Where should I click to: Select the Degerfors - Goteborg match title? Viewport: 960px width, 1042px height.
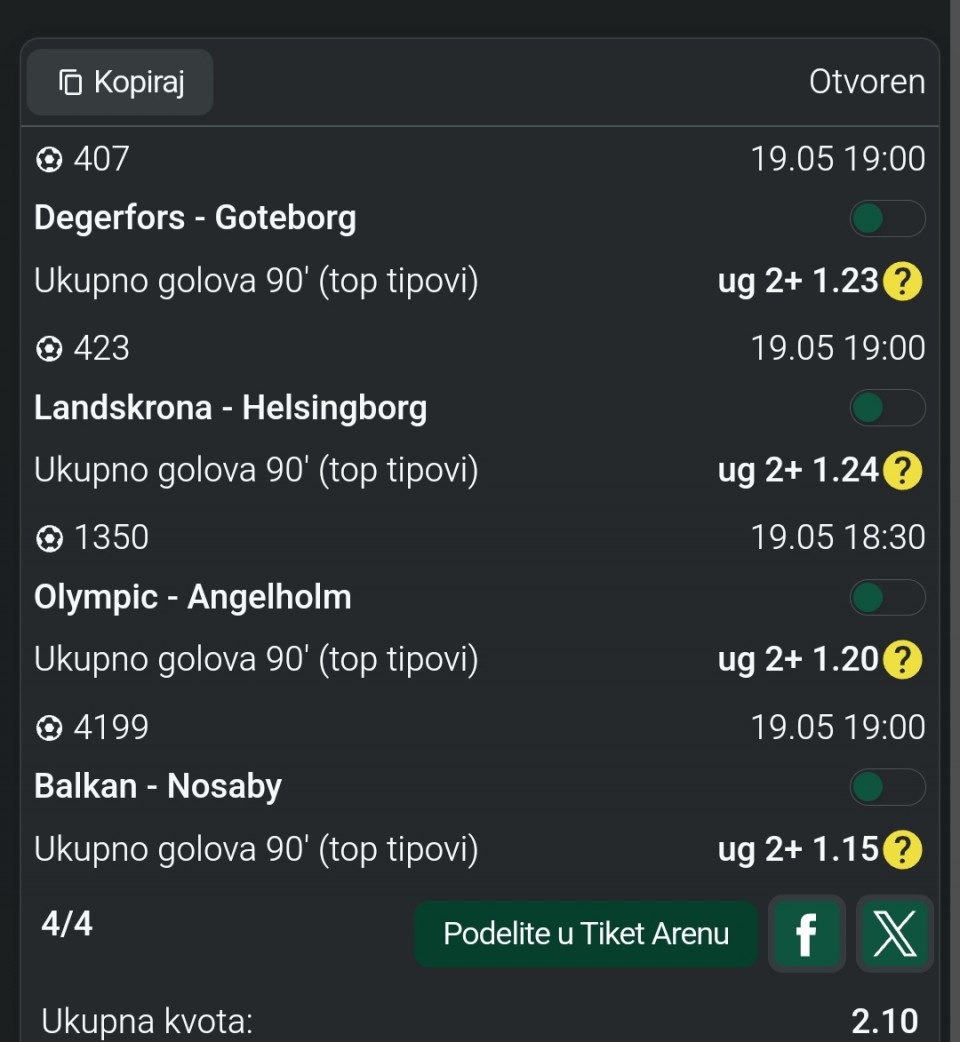point(195,218)
